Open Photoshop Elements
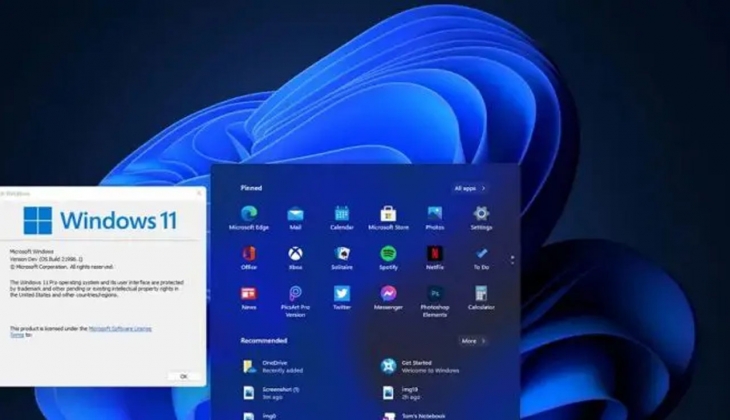Screen dimensions: 730x420 (435, 301)
